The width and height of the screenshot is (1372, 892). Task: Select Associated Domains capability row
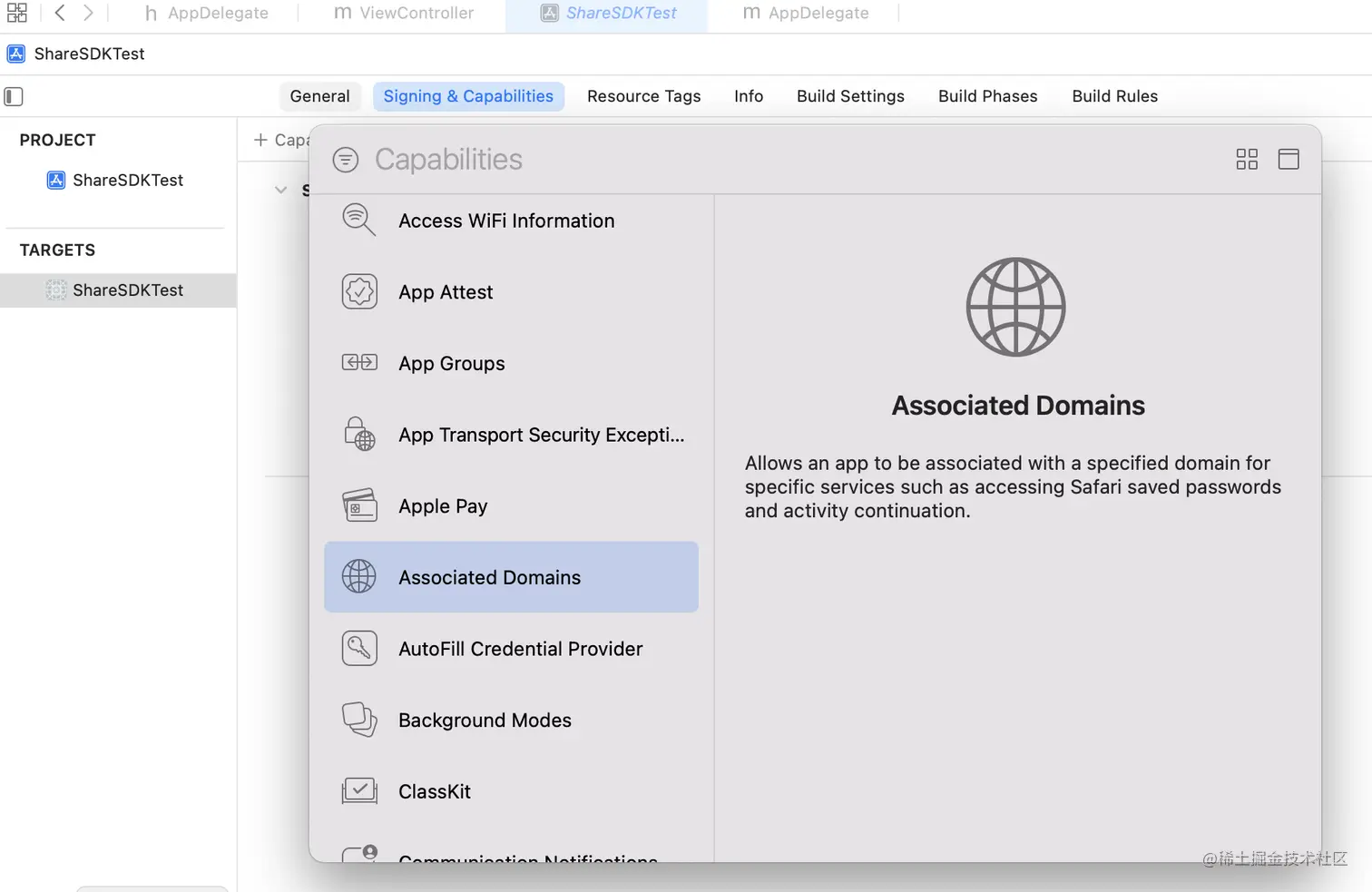pos(512,577)
